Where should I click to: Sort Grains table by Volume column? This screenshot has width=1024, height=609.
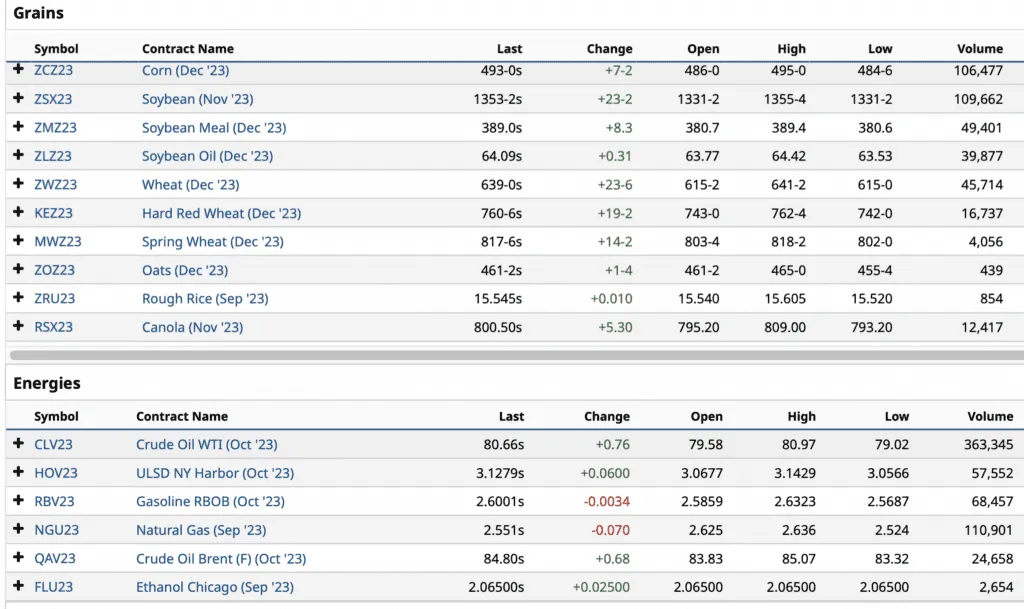979,48
